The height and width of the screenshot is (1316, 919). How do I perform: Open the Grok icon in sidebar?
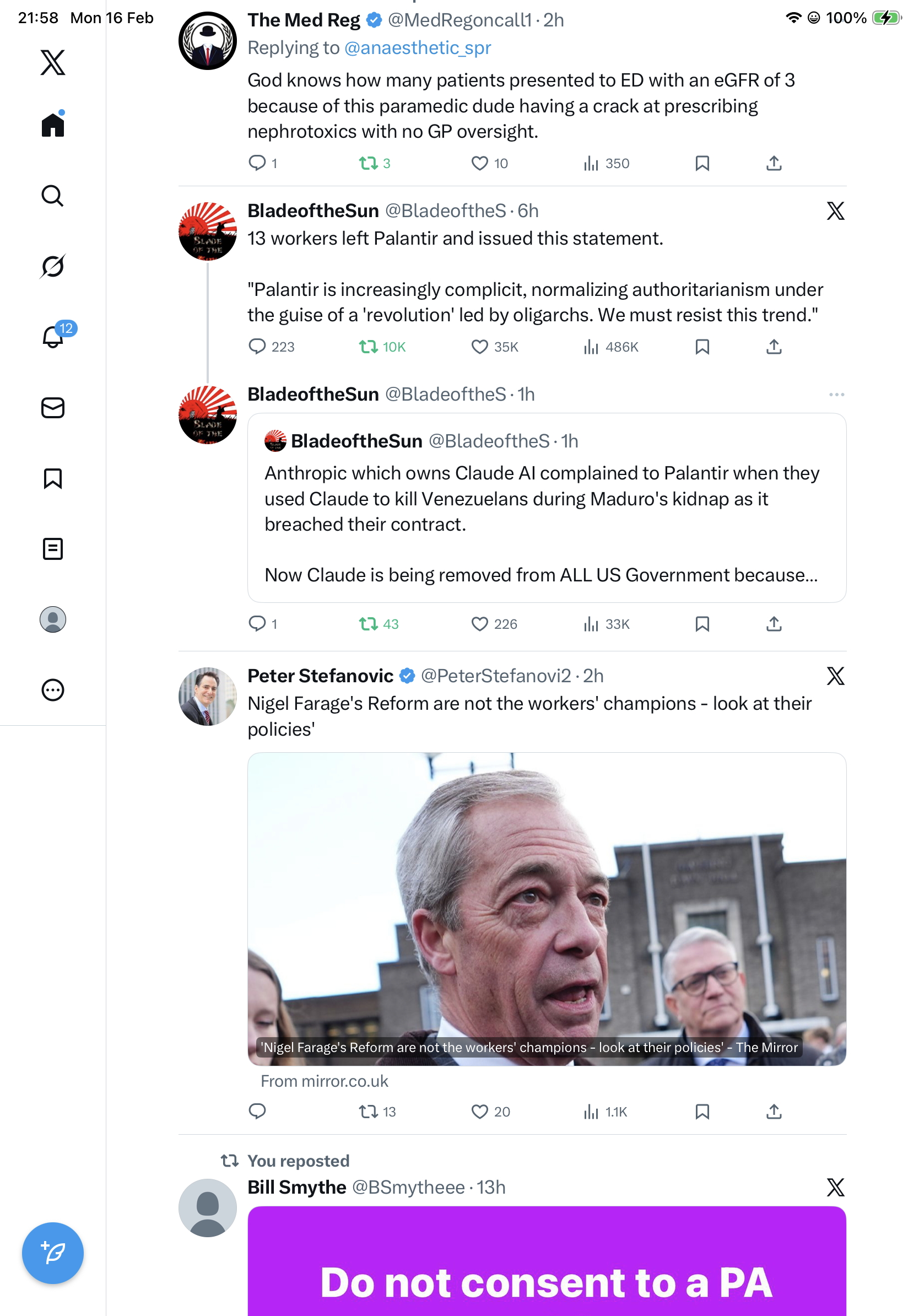53,267
